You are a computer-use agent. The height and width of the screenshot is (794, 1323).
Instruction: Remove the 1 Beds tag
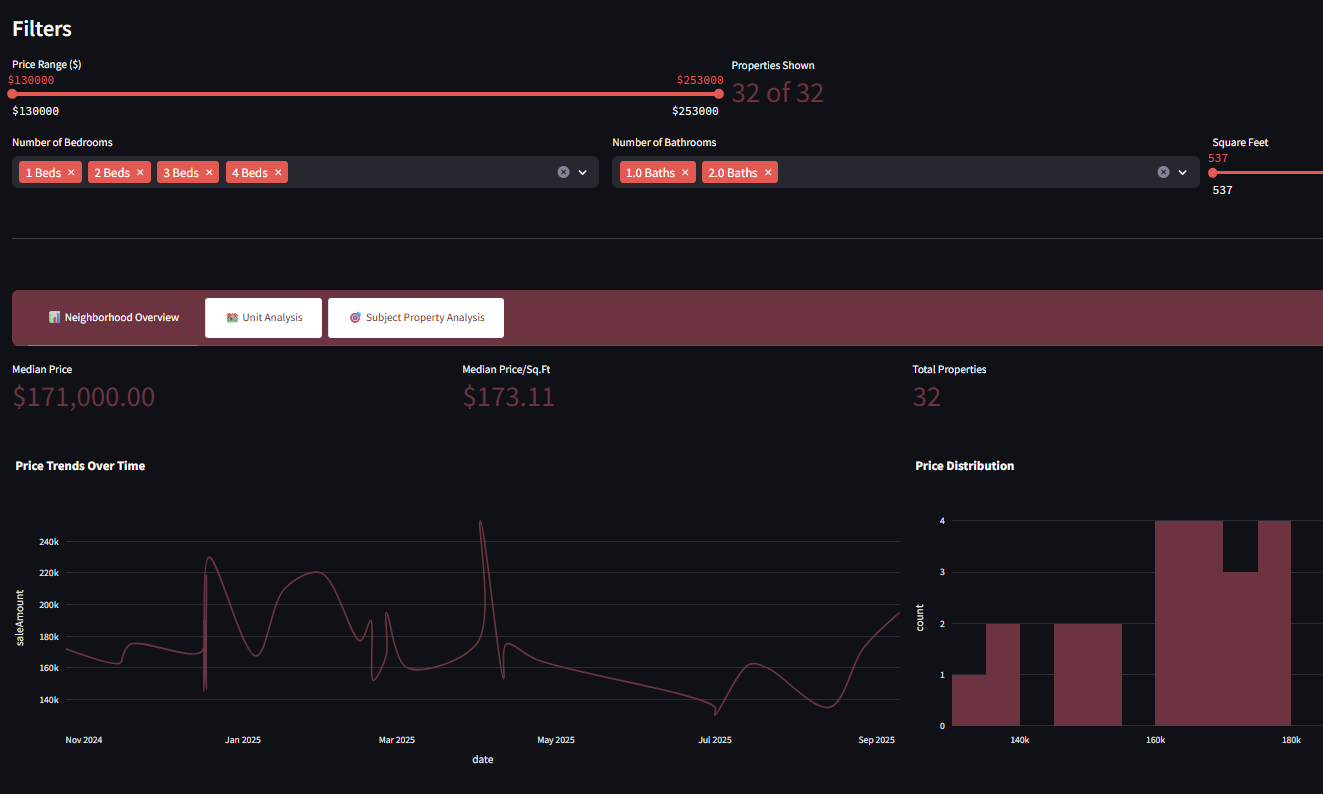(x=71, y=173)
